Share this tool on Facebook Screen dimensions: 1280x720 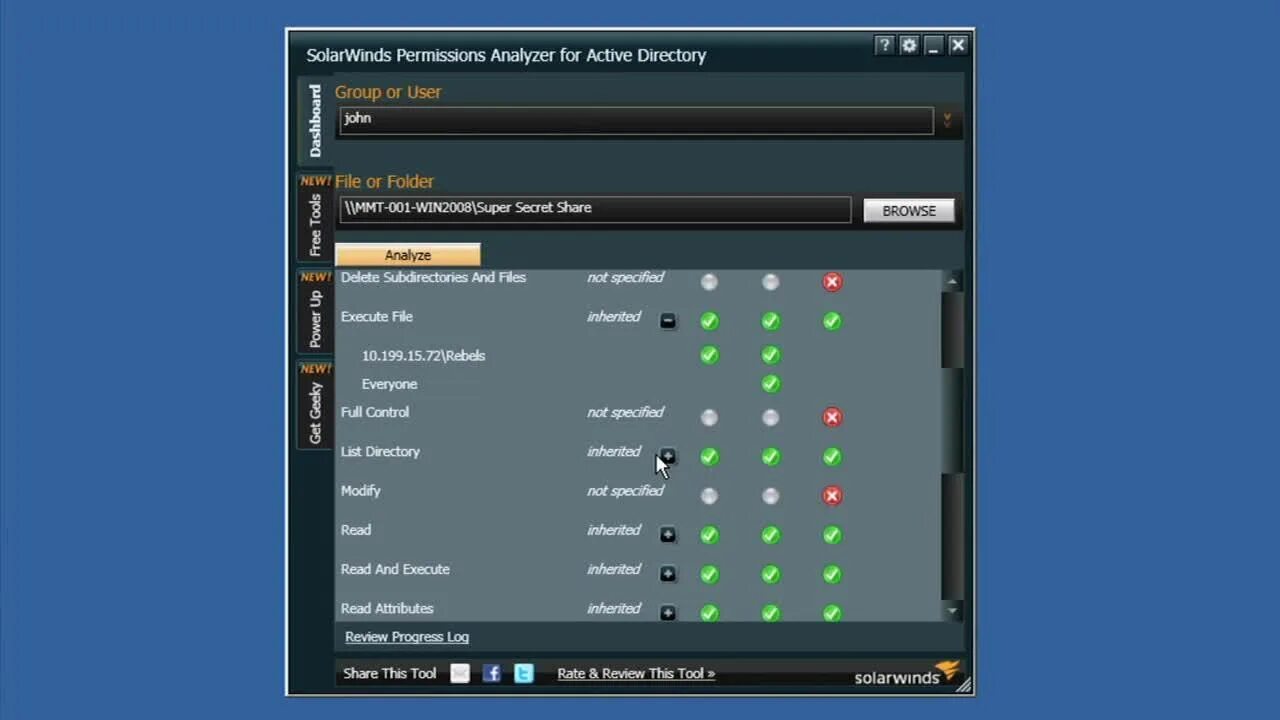(x=491, y=673)
